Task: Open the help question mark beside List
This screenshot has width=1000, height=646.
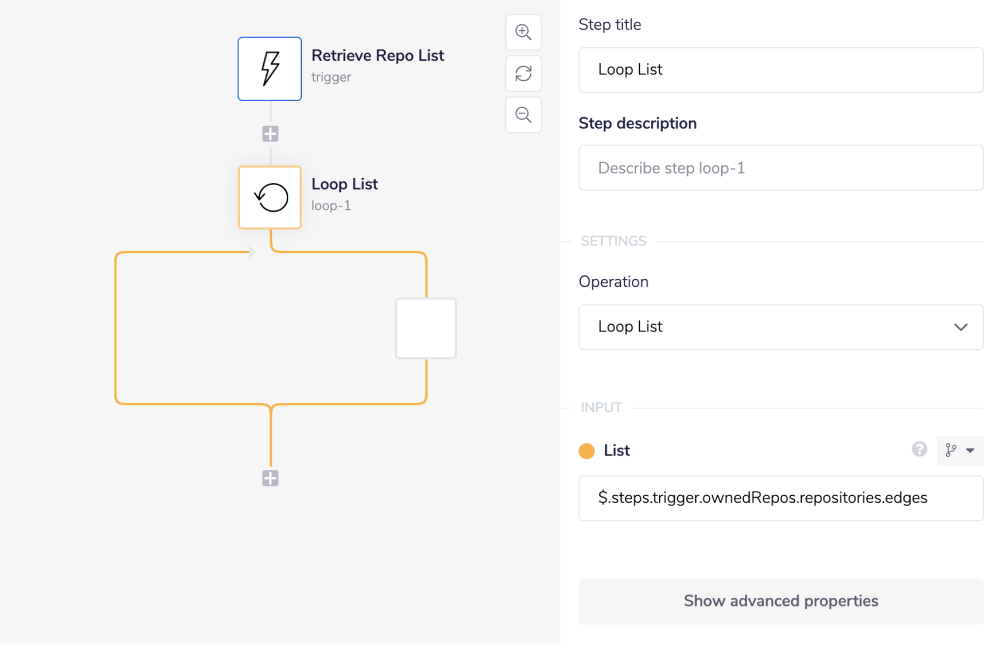Action: point(919,450)
